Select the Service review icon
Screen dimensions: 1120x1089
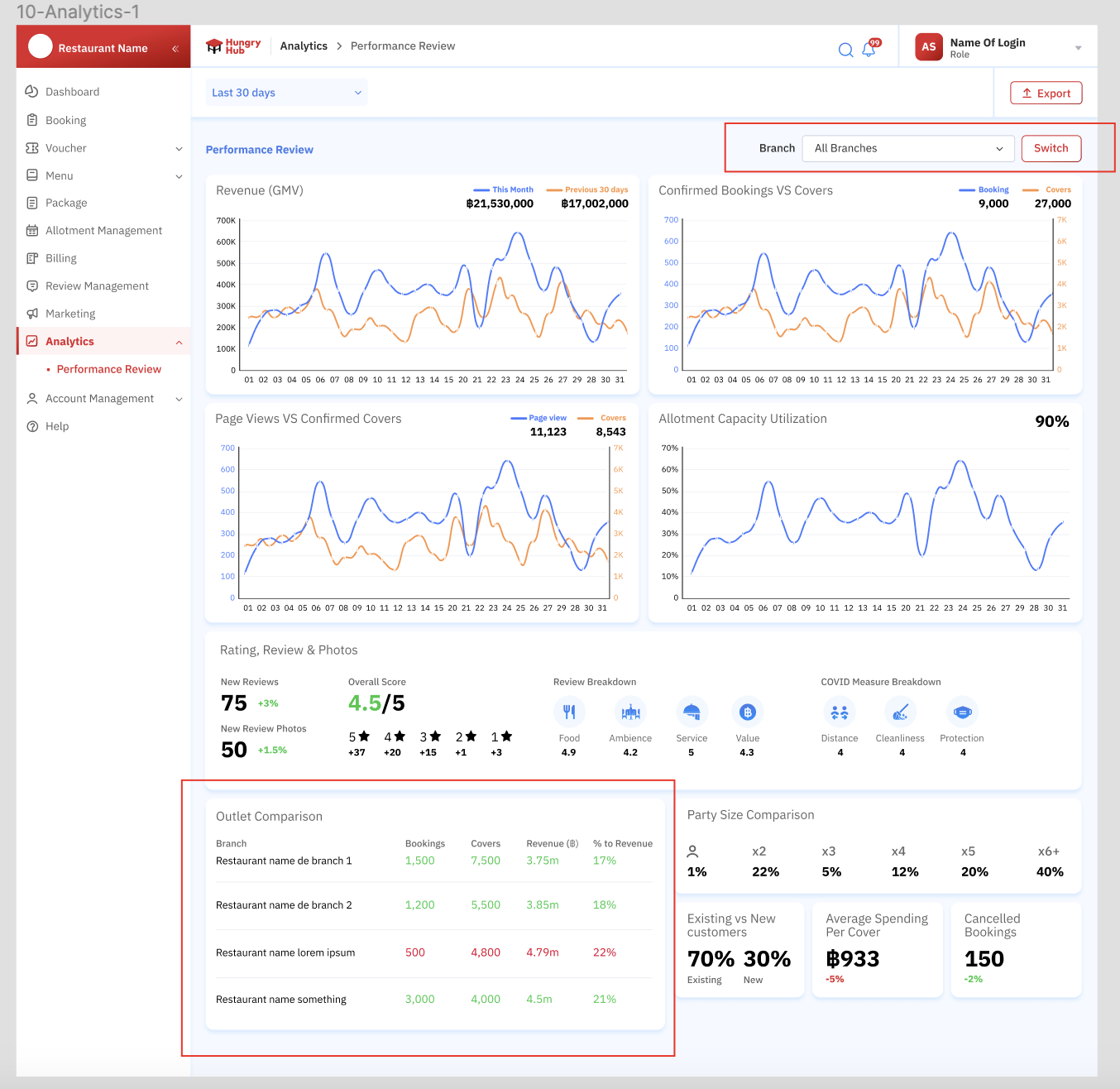[x=692, y=712]
